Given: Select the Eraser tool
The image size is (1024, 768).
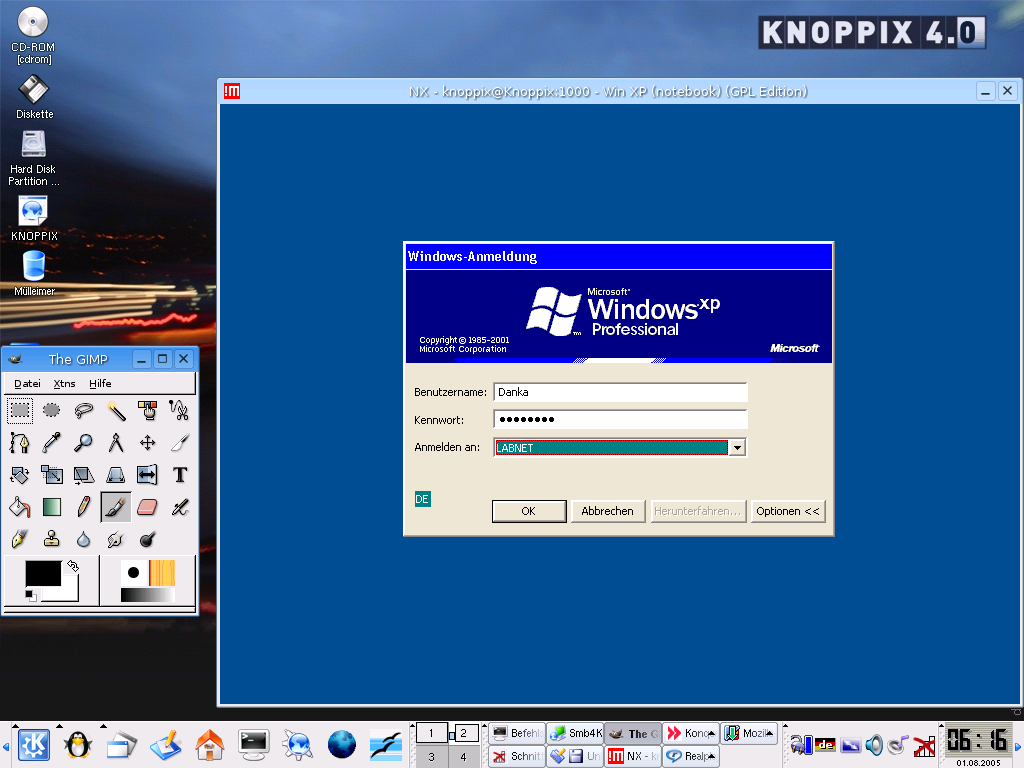Looking at the screenshot, I should pos(148,507).
